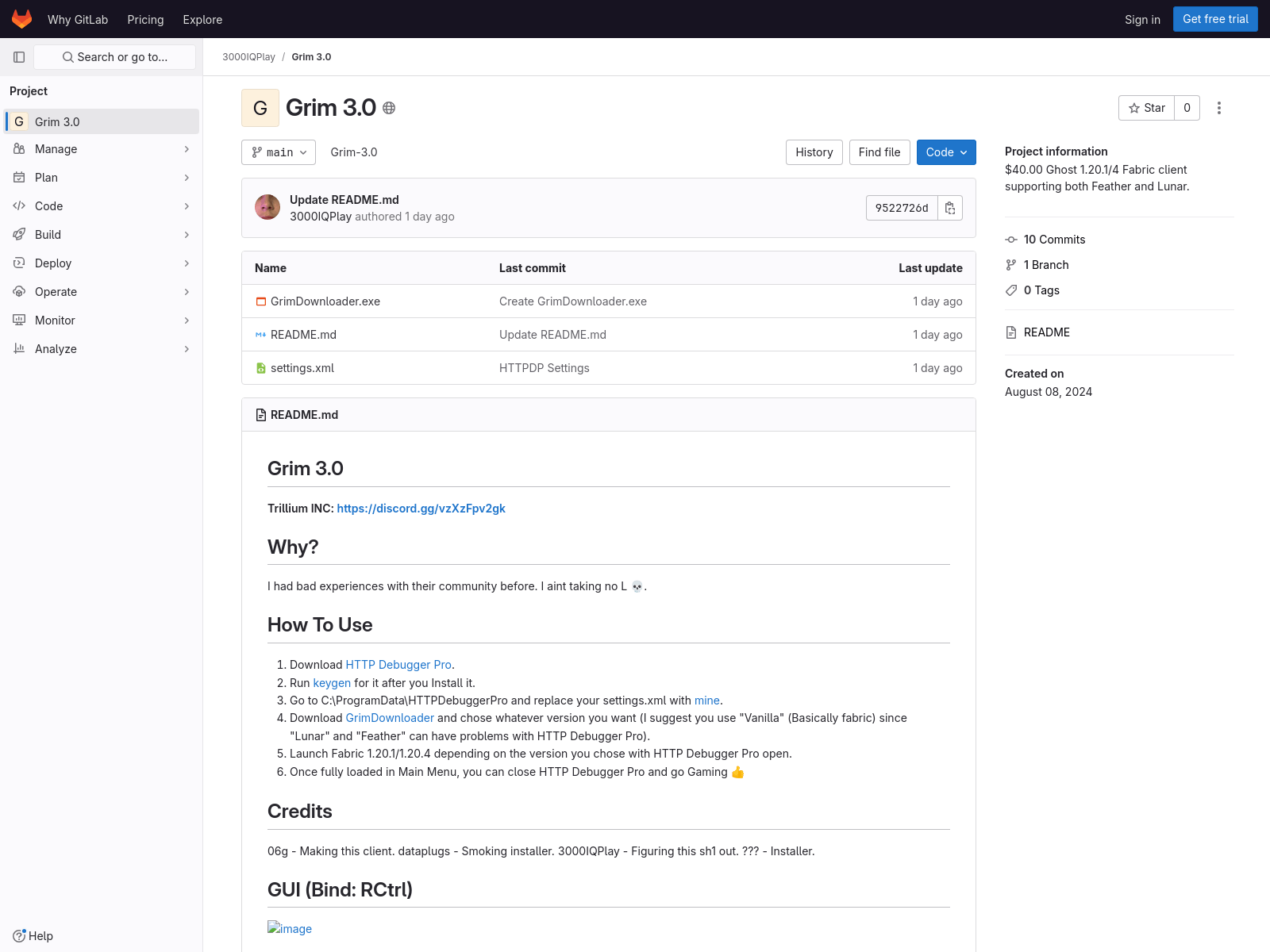1270x952 pixels.
Task: Open the 3000IQPlay breadcrumb link
Action: (x=248, y=57)
